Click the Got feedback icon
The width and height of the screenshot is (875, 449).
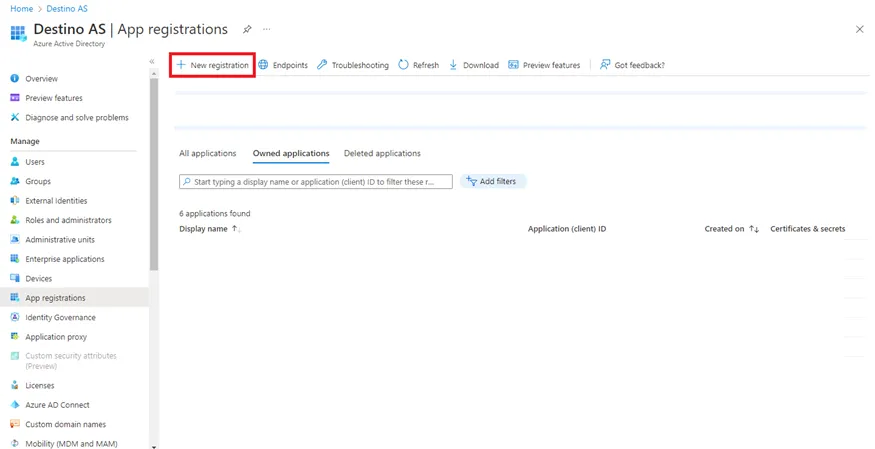point(605,65)
